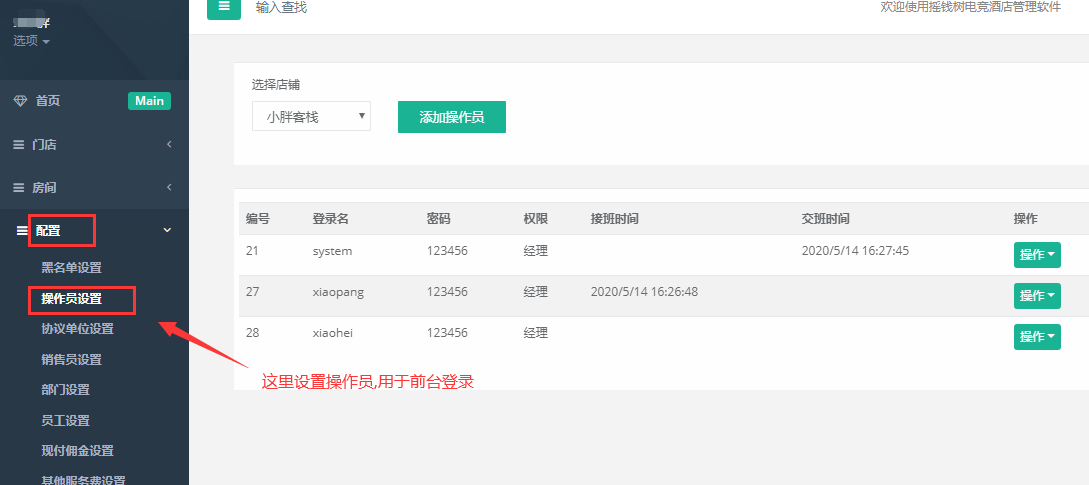Open 操作 dropdown for xiaohei user
The width and height of the screenshot is (1089, 485).
[x=1037, y=337]
